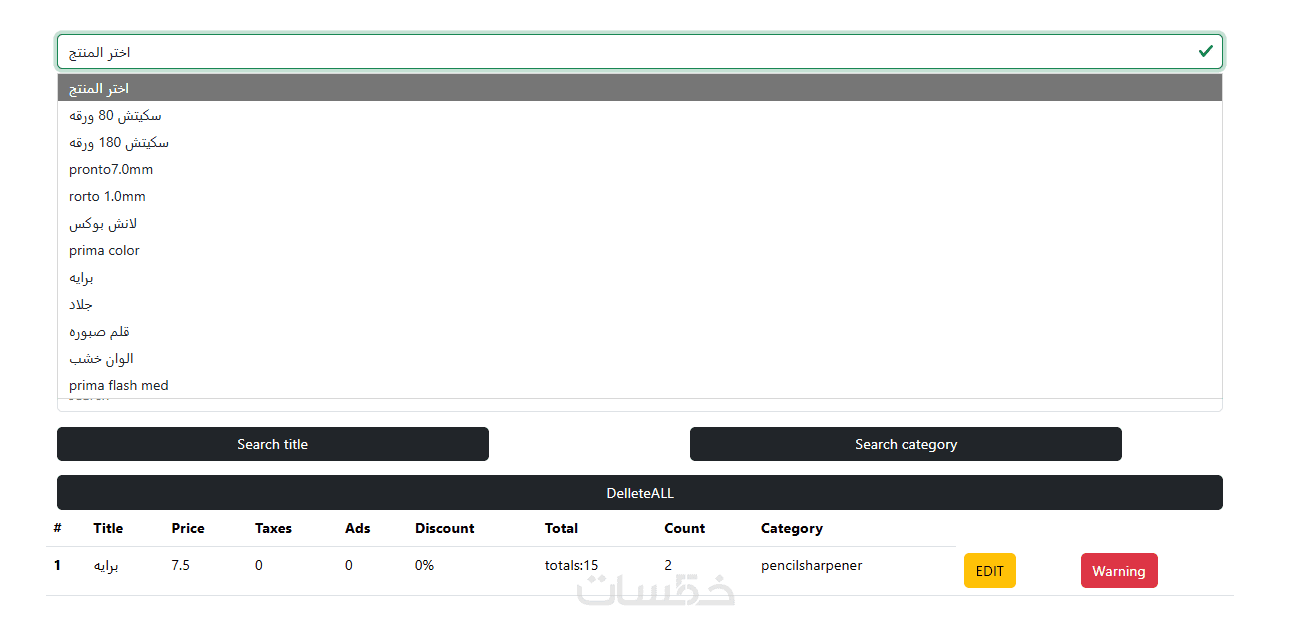The height and width of the screenshot is (618, 1313).
Task: Select براية option in dropdown list
Action: 640,277
